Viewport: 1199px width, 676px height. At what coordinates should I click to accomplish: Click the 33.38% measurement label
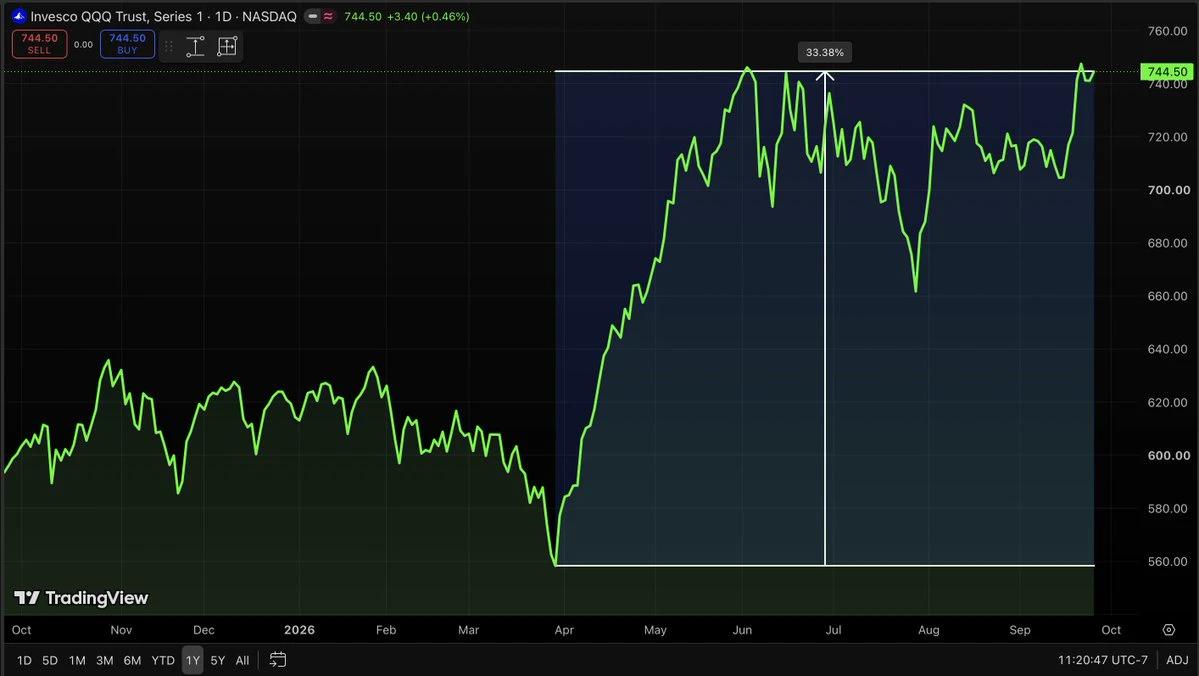[x=825, y=52]
